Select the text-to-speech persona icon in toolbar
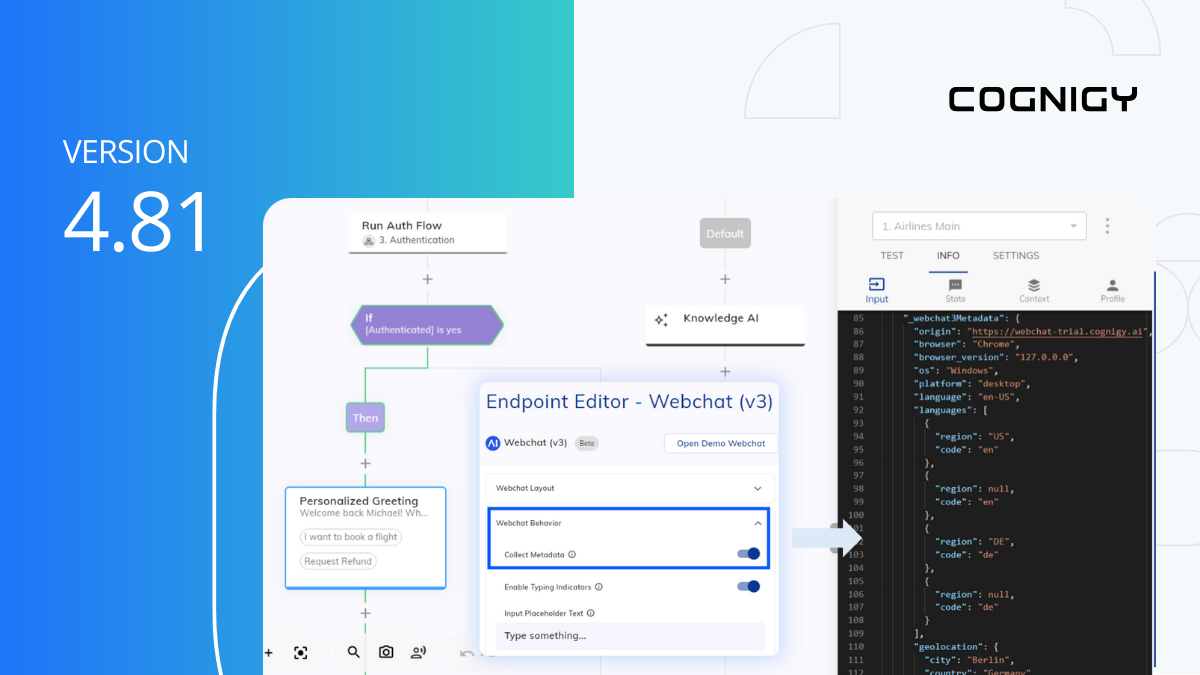Screen dimensions: 1200x675 pos(418,652)
